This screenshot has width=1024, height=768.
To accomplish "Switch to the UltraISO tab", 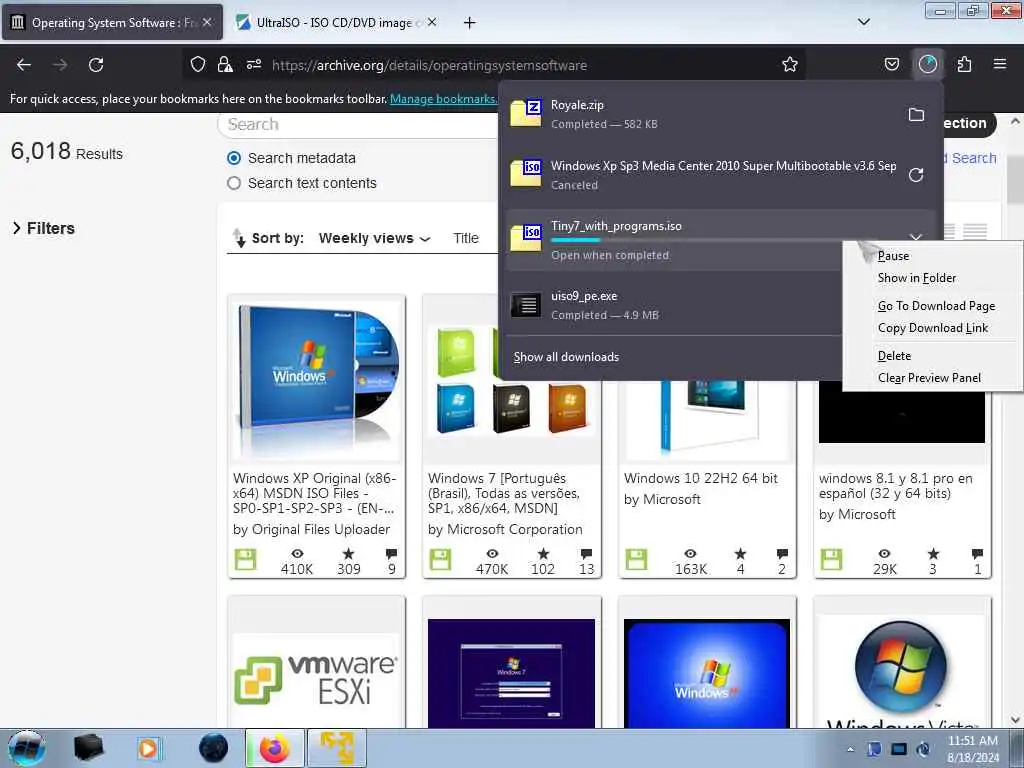I will click(336, 22).
